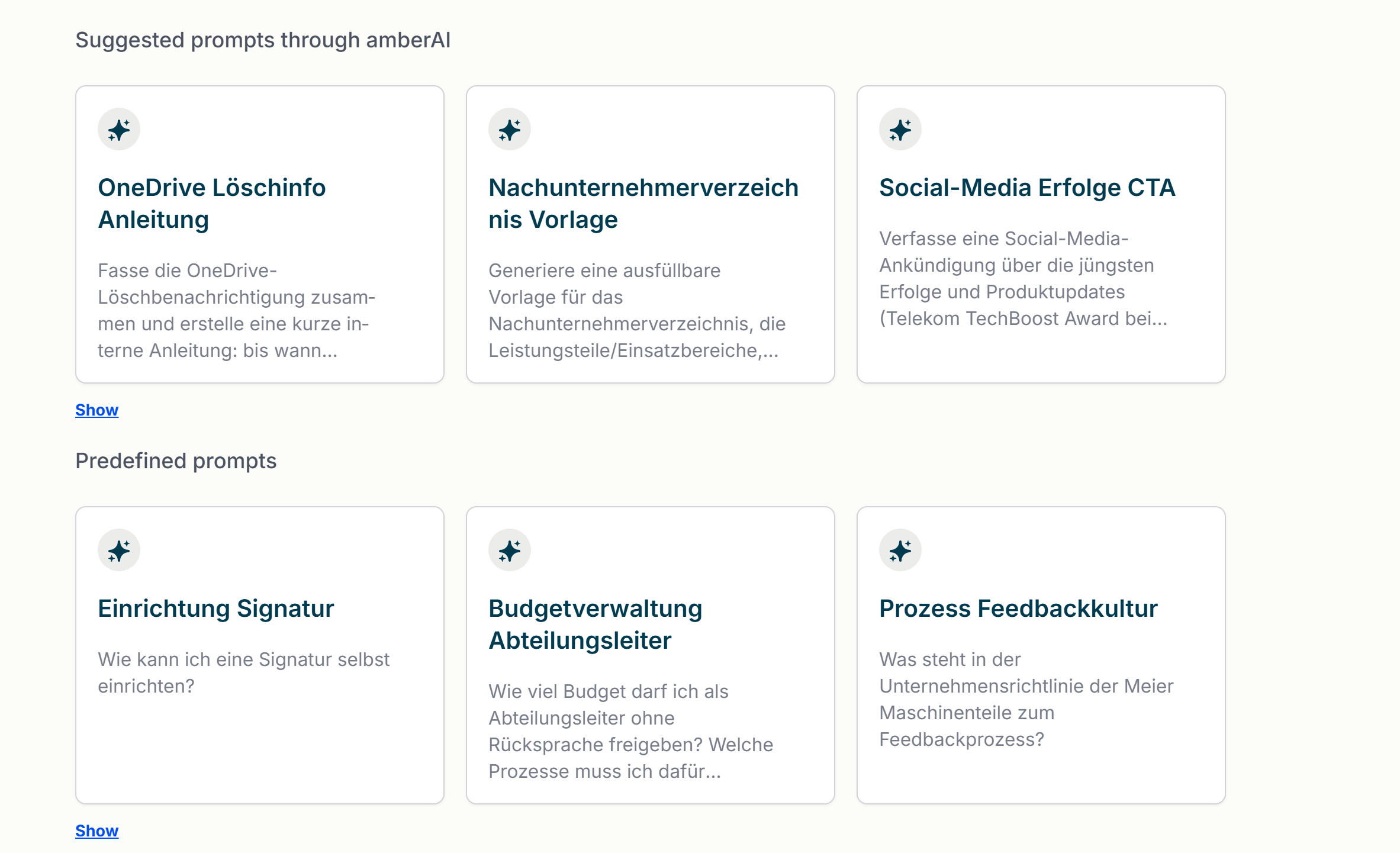This screenshot has width=1400, height=853.
Task: Open the OneDrive Löschinfo Anleitung title
Action: coord(212,204)
